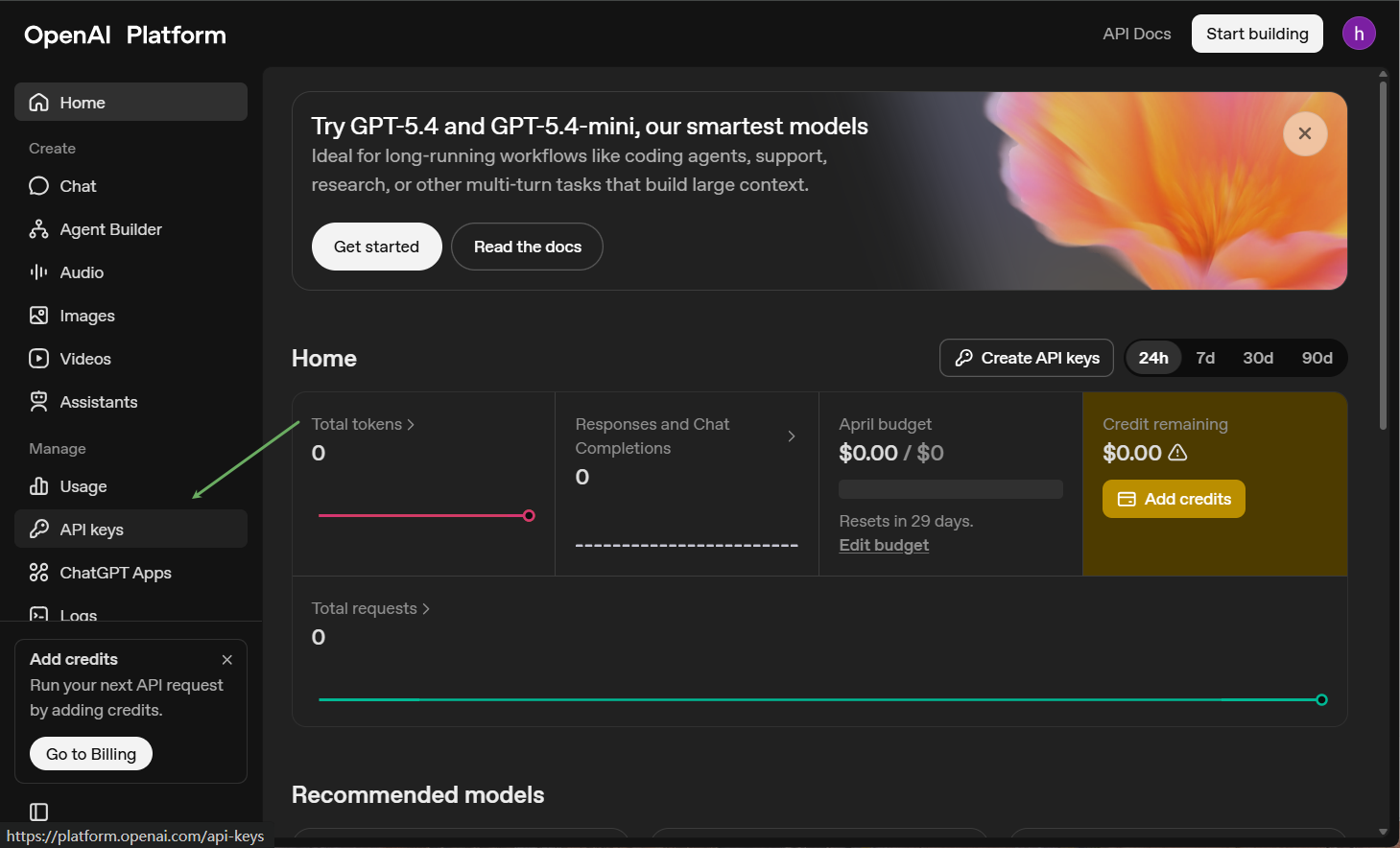
Task: Open the purple 'h' profile avatar
Action: [1359, 34]
